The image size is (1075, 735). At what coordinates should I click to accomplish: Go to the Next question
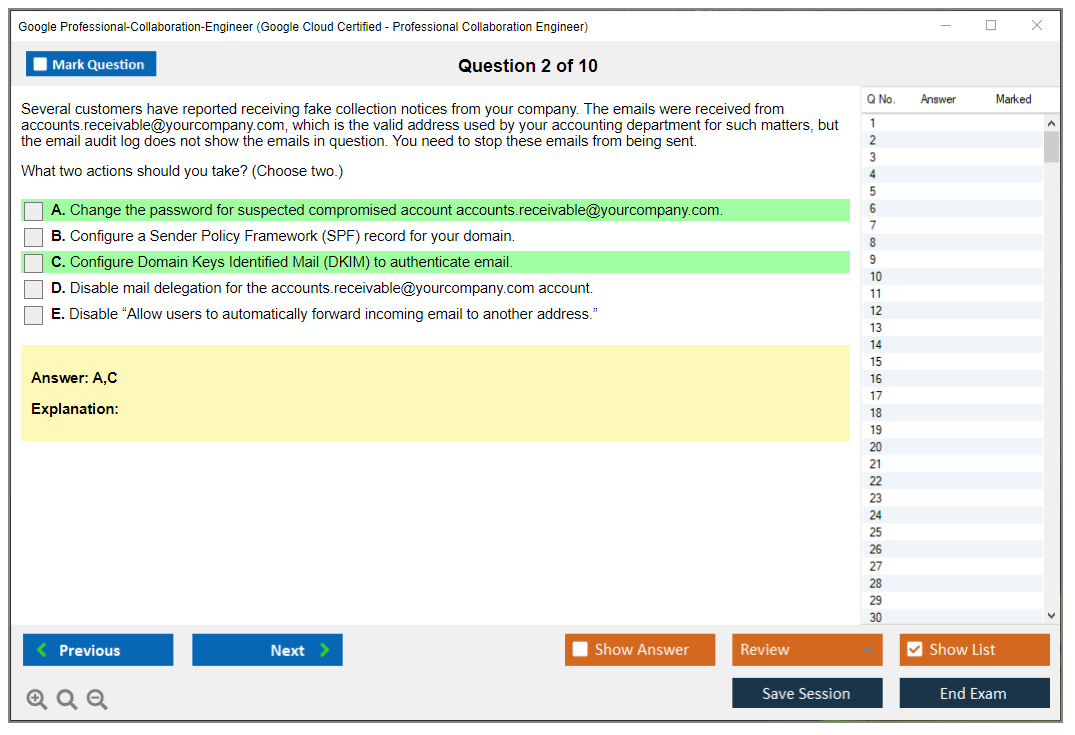coord(267,650)
